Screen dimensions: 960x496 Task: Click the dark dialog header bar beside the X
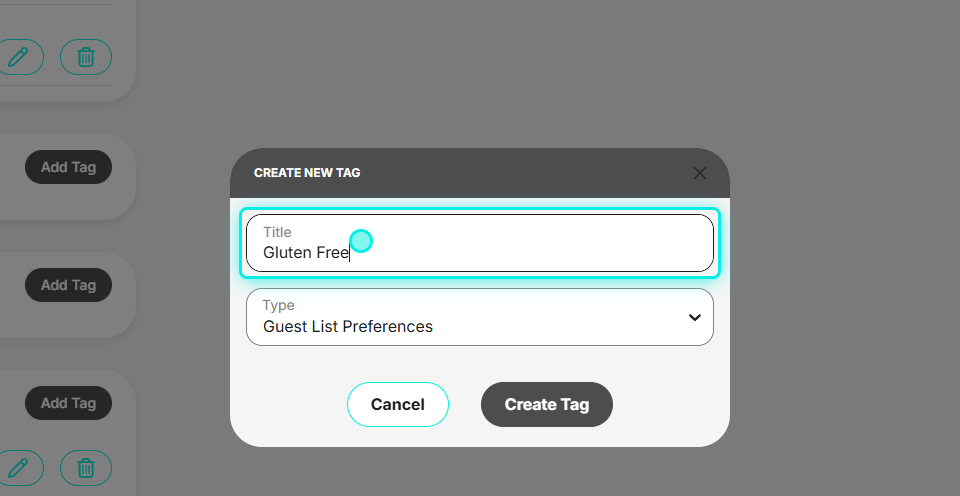pos(527,173)
